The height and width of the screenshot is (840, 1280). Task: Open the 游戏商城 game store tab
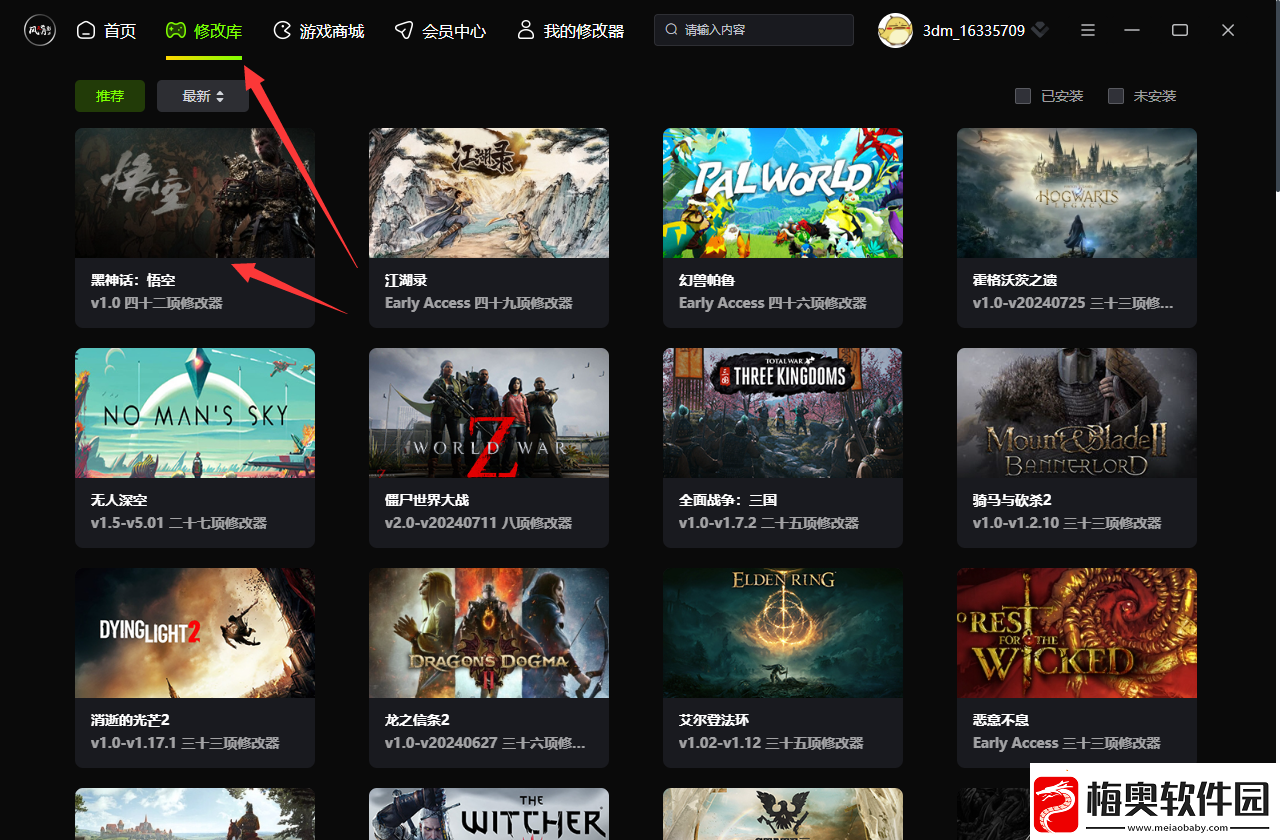(x=318, y=31)
